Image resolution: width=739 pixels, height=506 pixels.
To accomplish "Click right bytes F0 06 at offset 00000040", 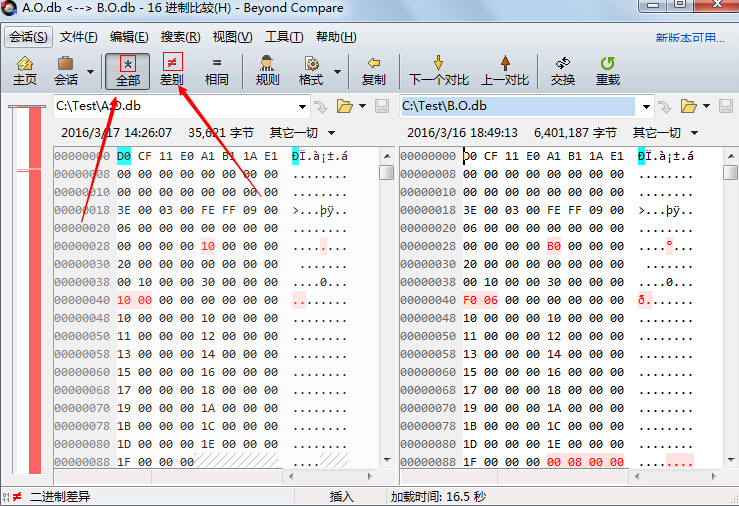I will pyautogui.click(x=480, y=300).
